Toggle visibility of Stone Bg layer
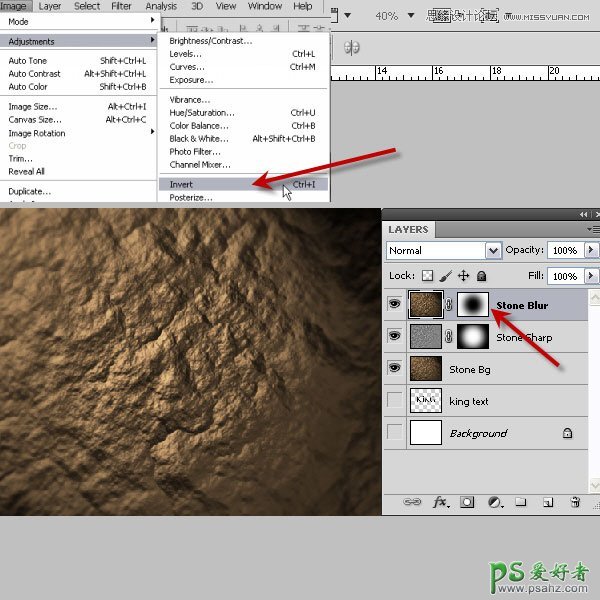This screenshot has height=600, width=600. tap(395, 369)
